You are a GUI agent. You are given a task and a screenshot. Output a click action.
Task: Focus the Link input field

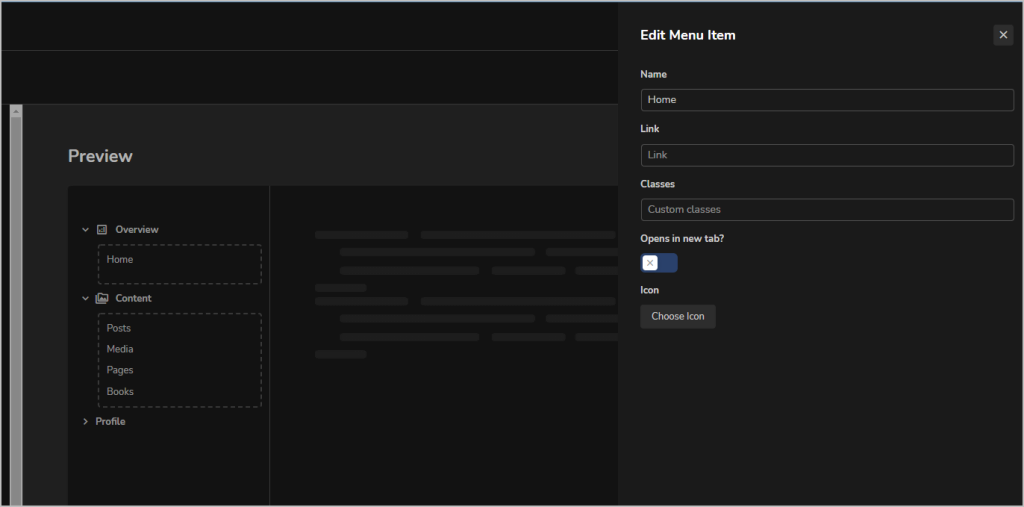click(827, 155)
